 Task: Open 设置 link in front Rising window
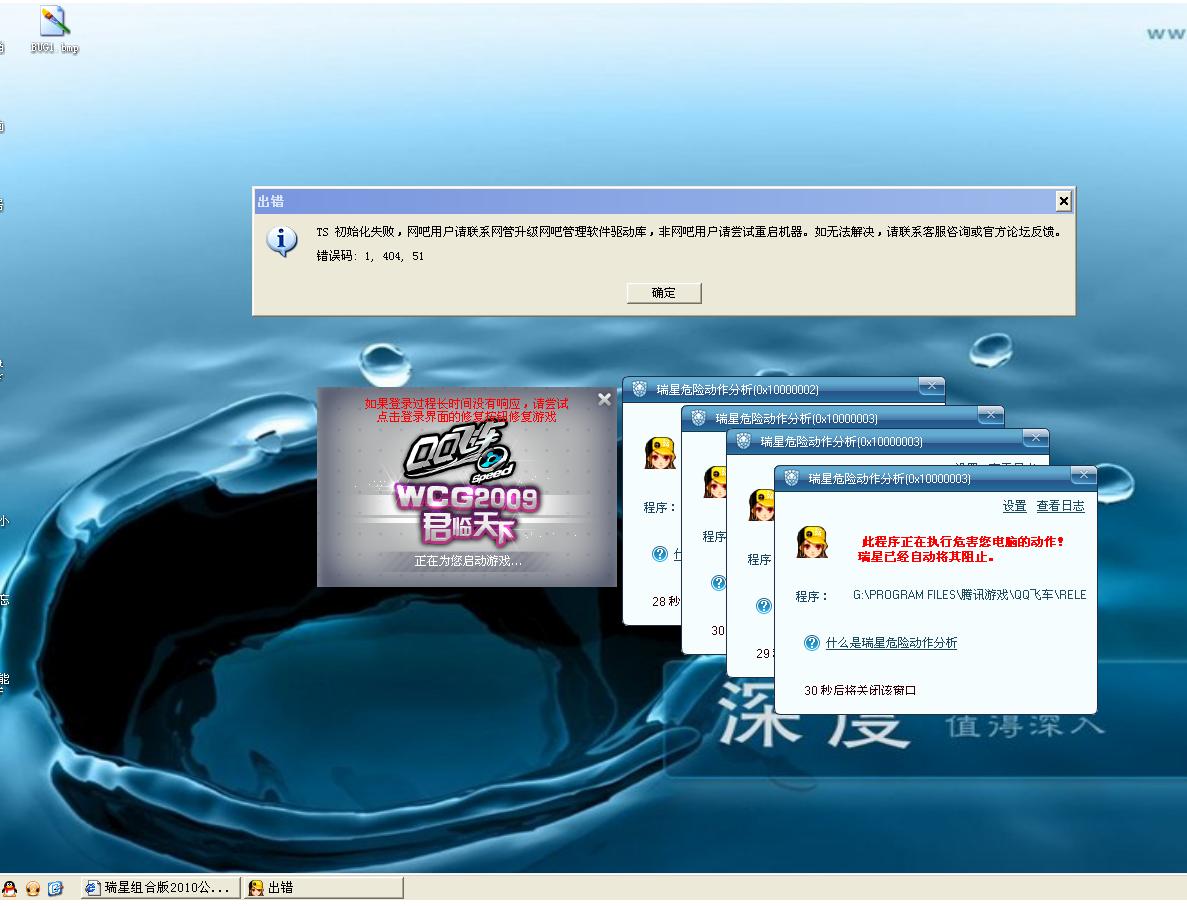[1014, 506]
